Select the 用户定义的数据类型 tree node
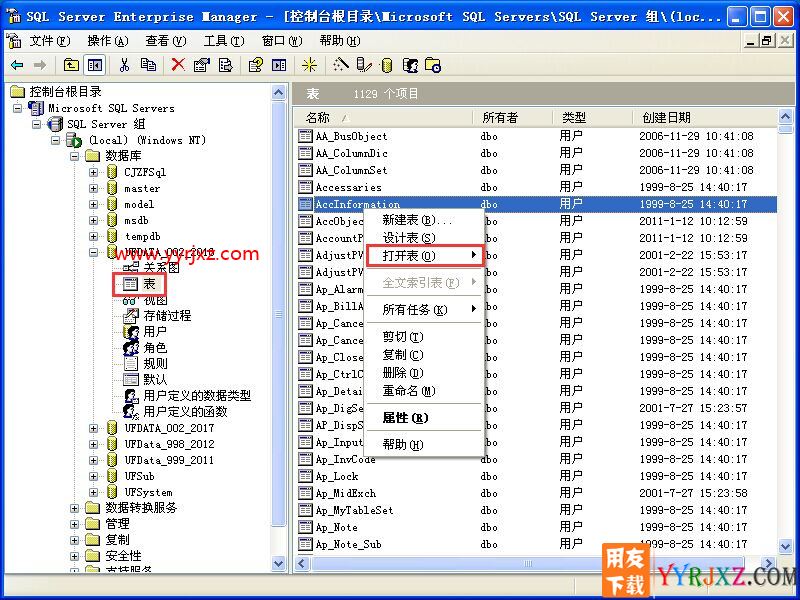 (197, 395)
